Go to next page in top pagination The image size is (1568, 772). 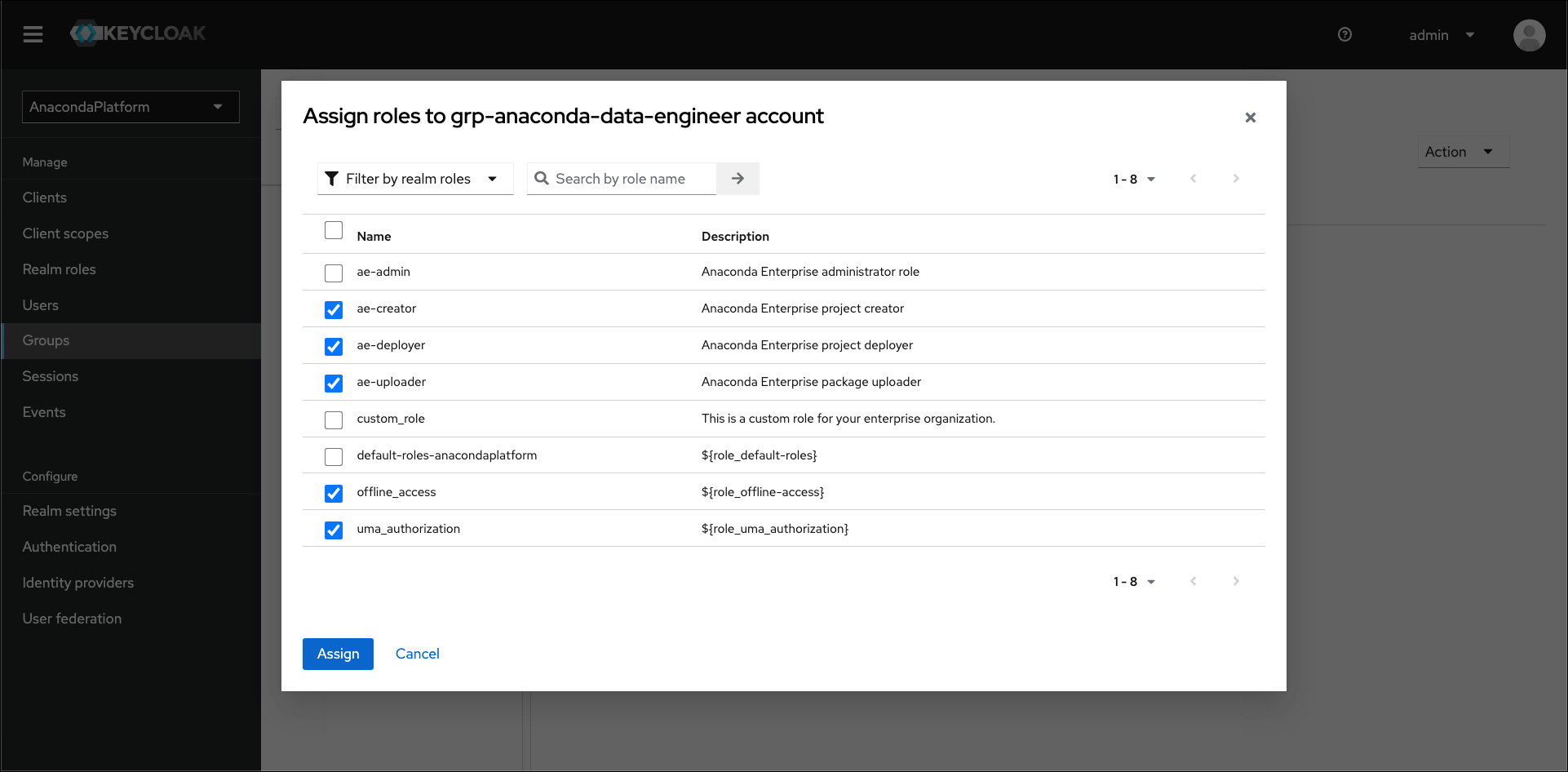[1235, 179]
